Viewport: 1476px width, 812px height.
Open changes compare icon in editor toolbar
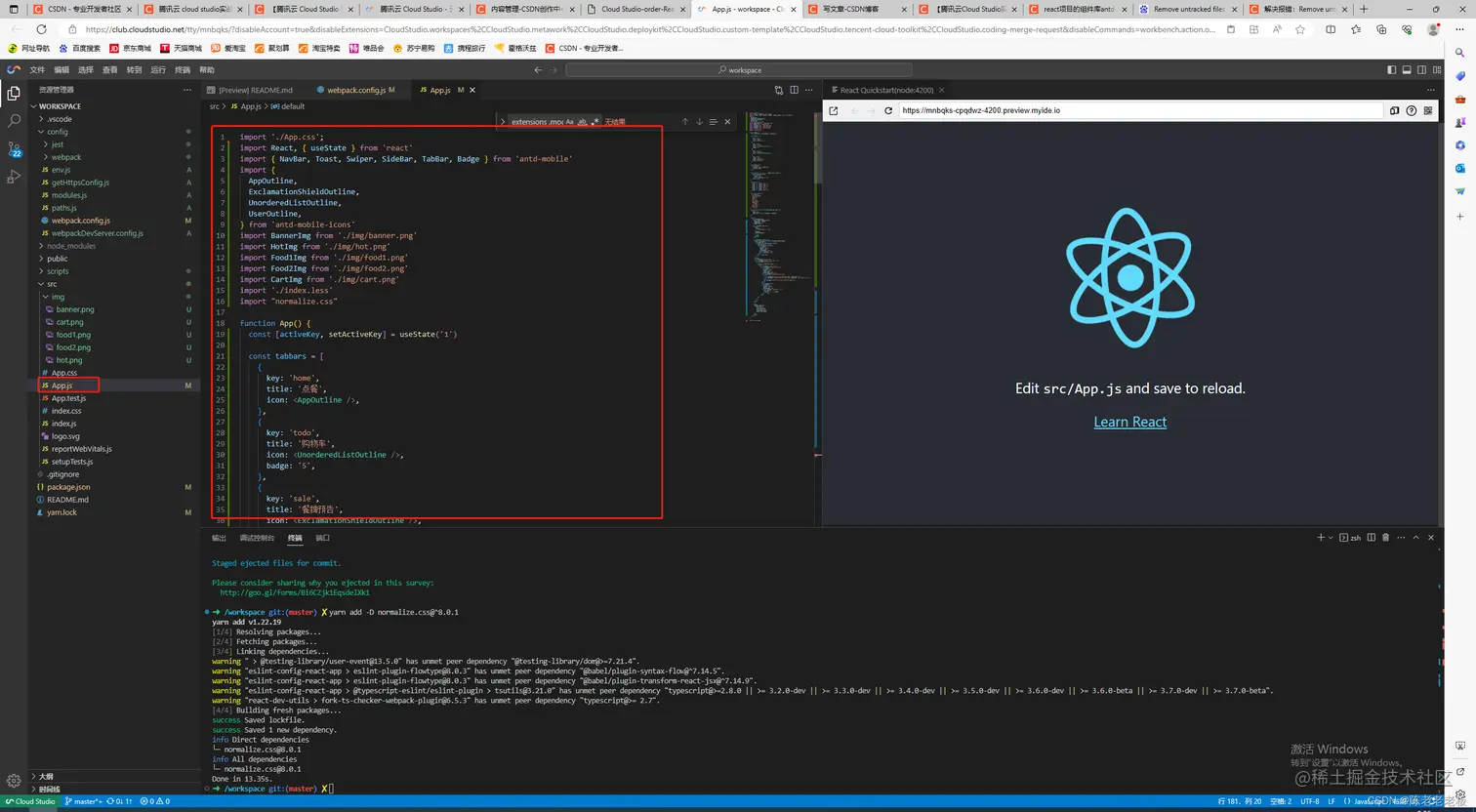(x=779, y=90)
